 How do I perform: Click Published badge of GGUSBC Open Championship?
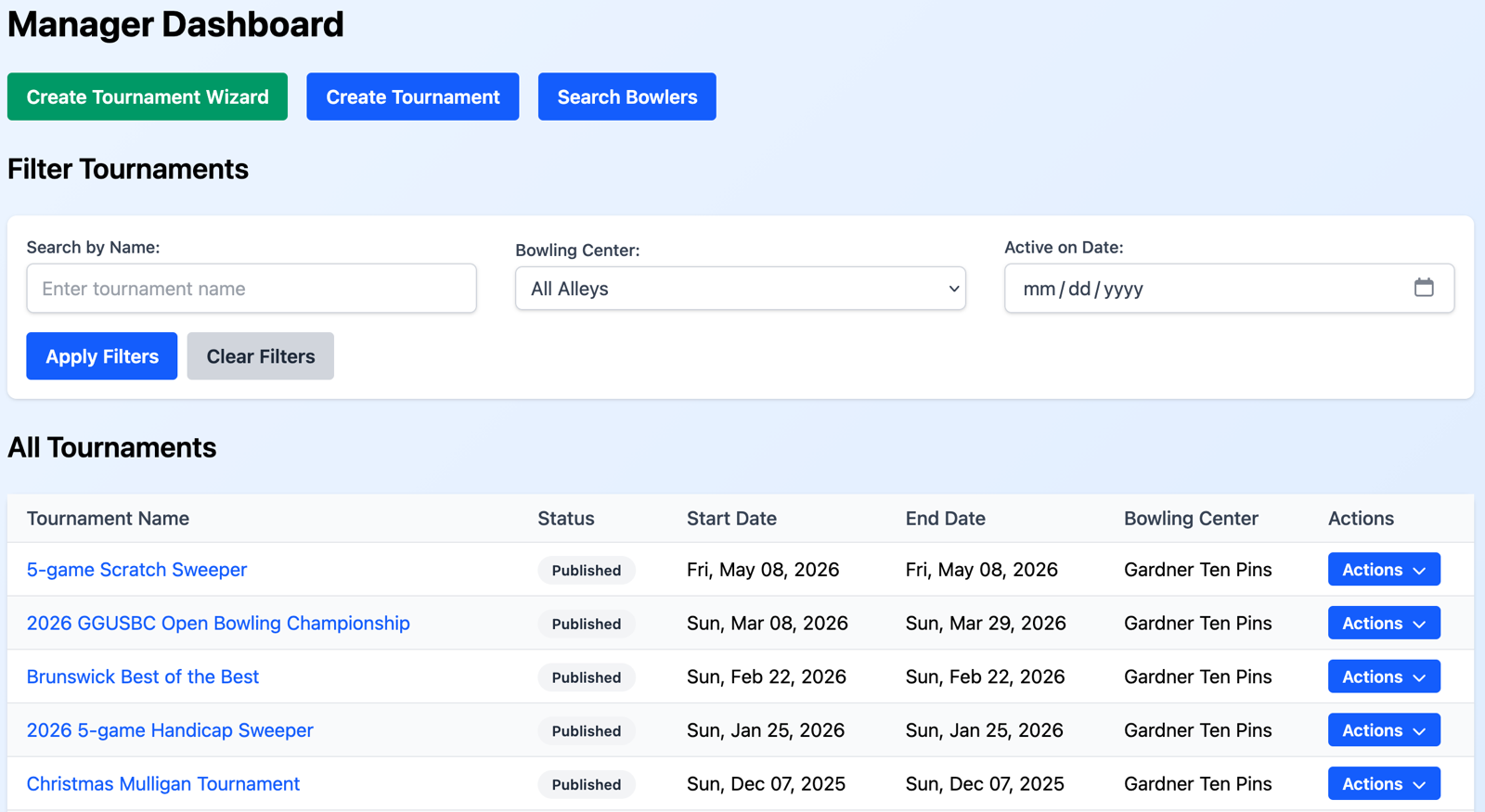587,624
